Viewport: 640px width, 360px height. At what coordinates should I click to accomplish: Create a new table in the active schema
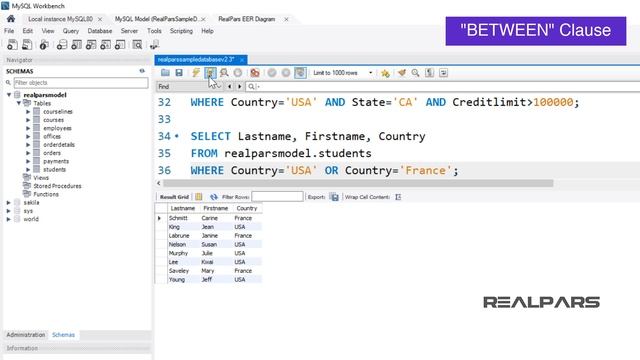(x=76, y=44)
